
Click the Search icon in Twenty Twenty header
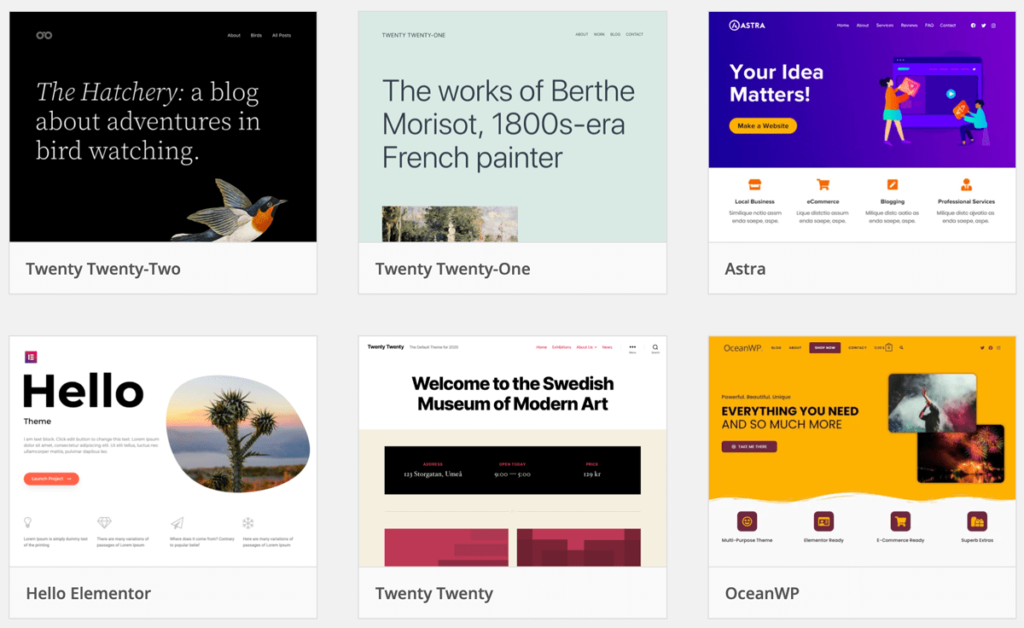[x=655, y=348]
